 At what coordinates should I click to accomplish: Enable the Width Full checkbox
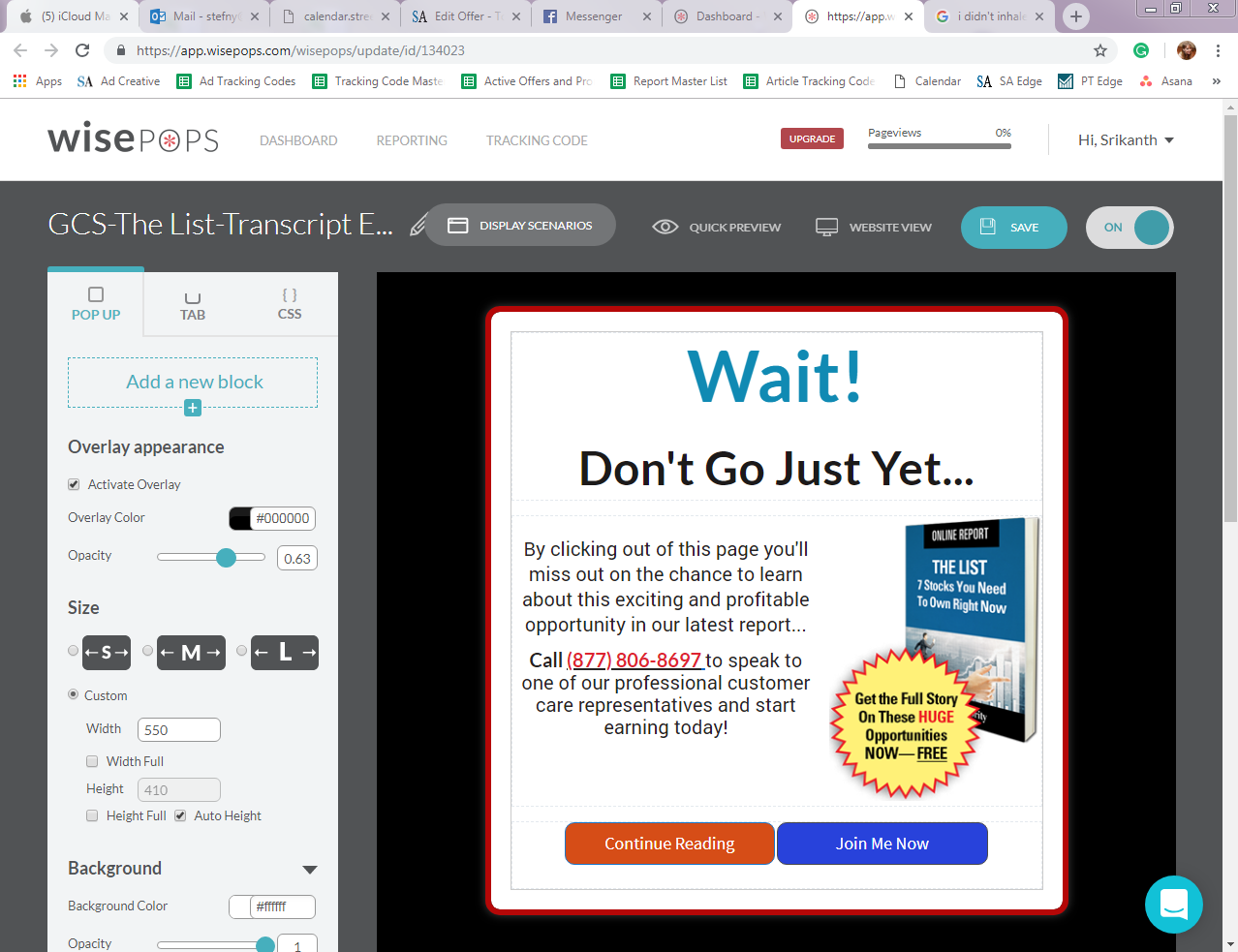[x=92, y=761]
